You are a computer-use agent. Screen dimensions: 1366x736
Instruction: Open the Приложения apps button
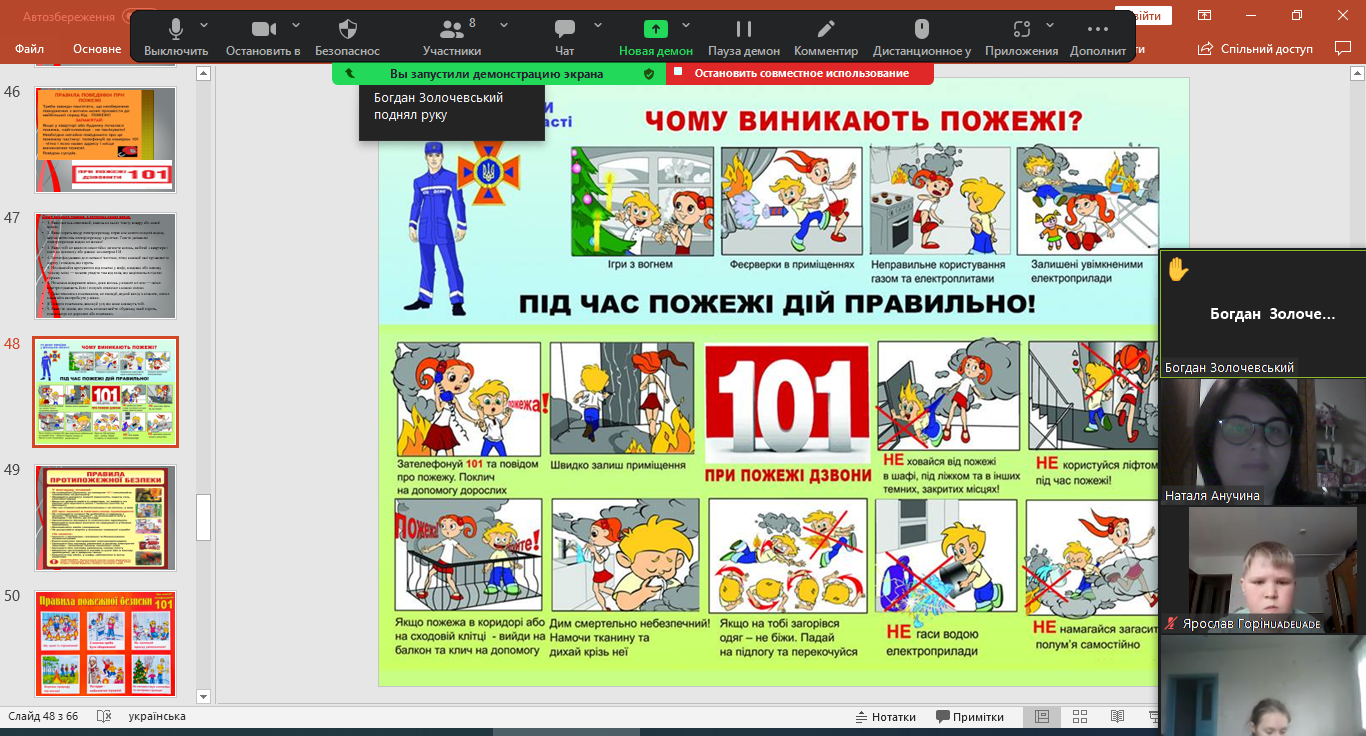point(1021,37)
